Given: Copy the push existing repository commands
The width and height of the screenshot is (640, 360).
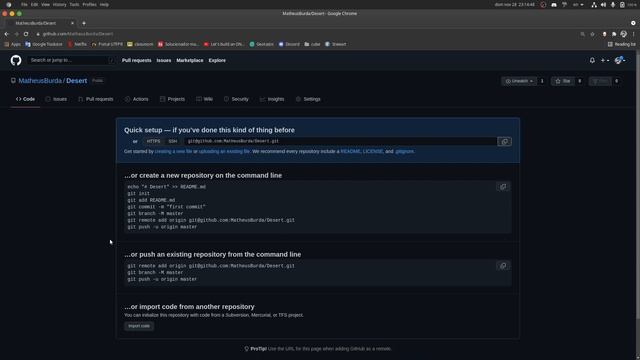Looking at the screenshot, I should [503, 266].
